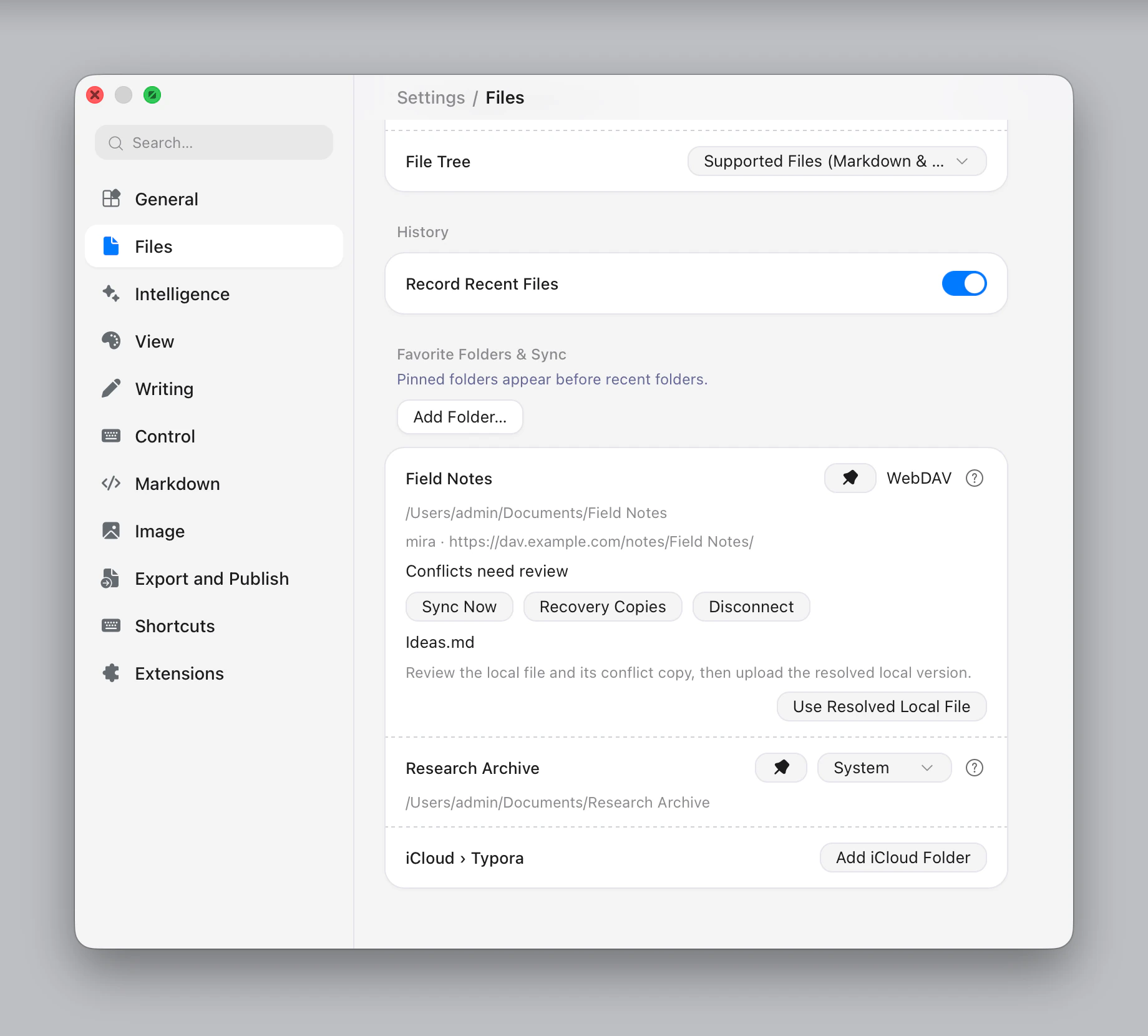
Task: Click the WebDAV label for Field Notes
Action: (x=919, y=478)
